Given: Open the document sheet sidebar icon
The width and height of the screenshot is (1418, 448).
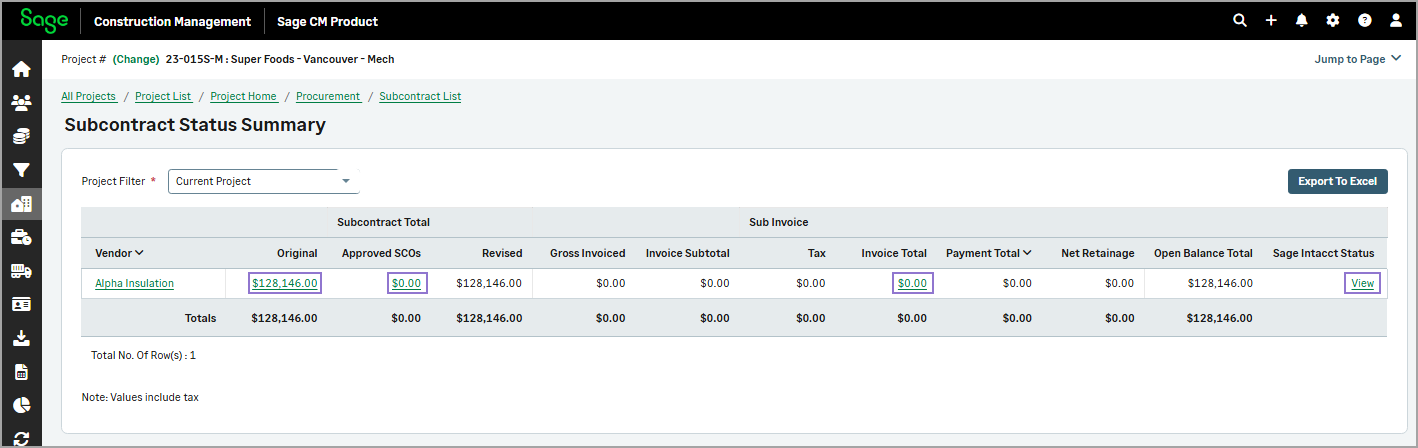Looking at the screenshot, I should click(x=21, y=372).
